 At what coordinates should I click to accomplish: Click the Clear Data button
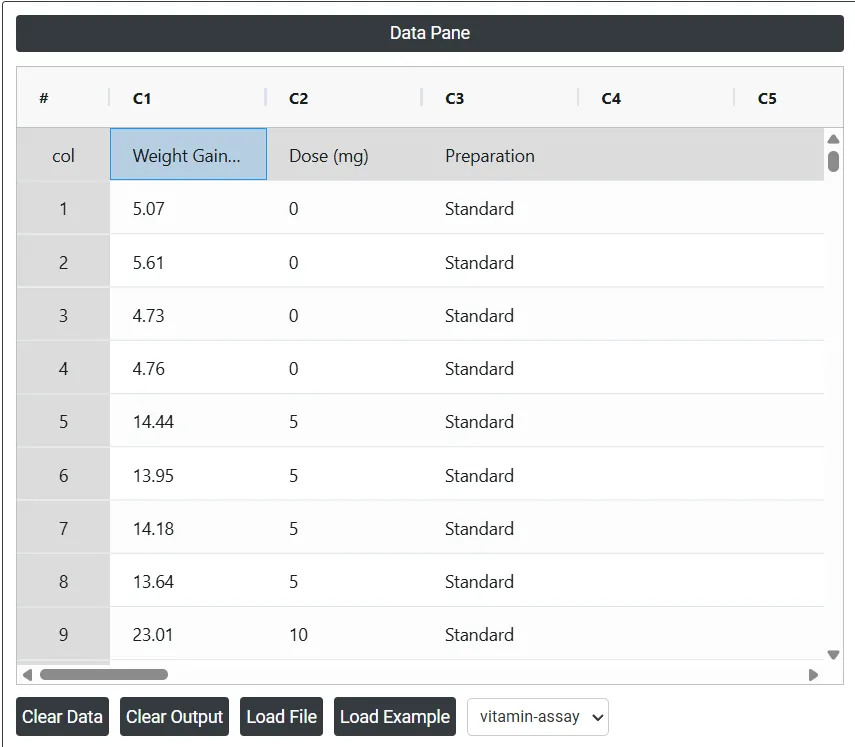click(x=62, y=716)
